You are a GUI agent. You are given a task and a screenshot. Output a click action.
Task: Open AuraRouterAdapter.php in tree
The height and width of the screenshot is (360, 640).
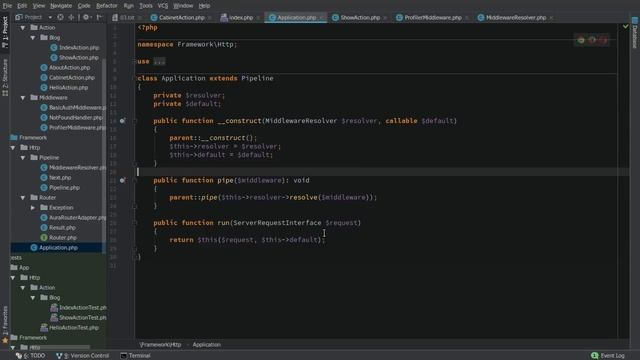(x=73, y=218)
